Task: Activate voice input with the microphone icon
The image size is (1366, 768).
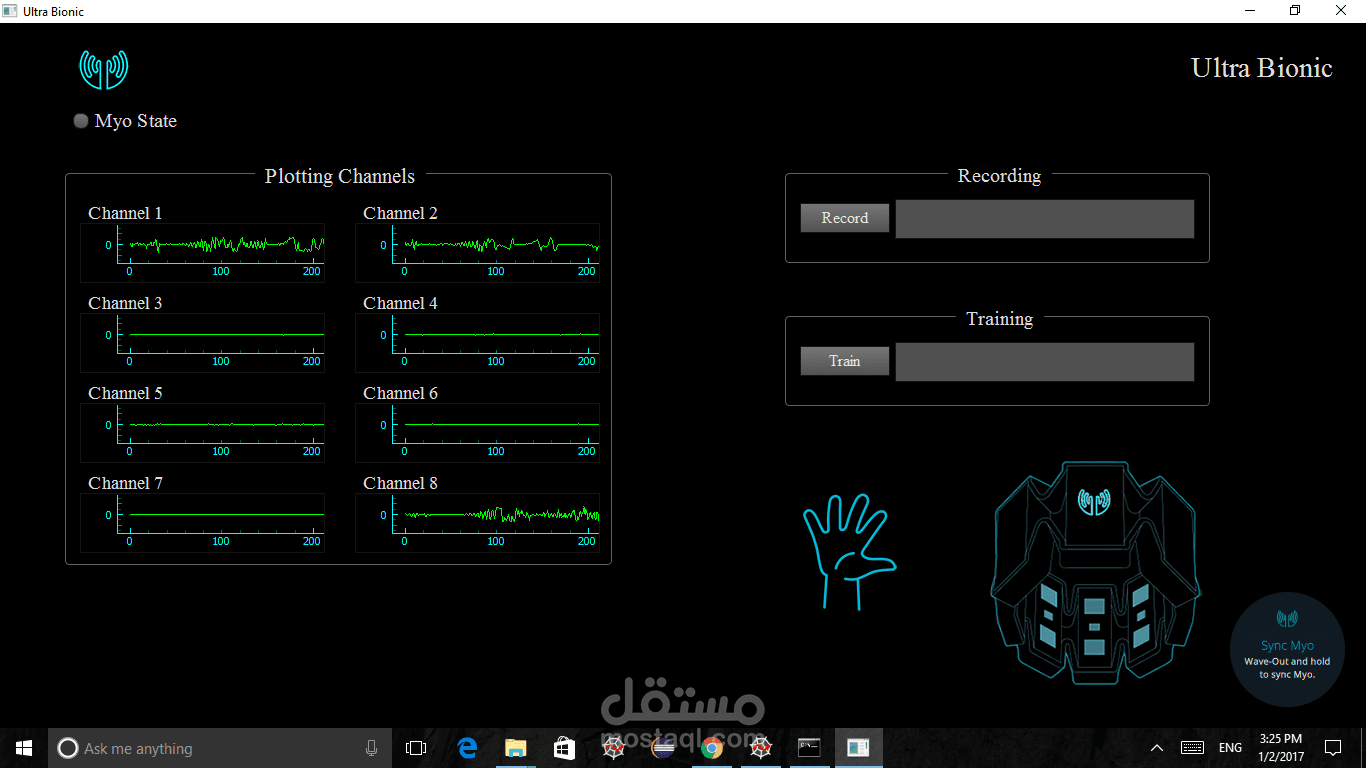Action: (x=371, y=747)
